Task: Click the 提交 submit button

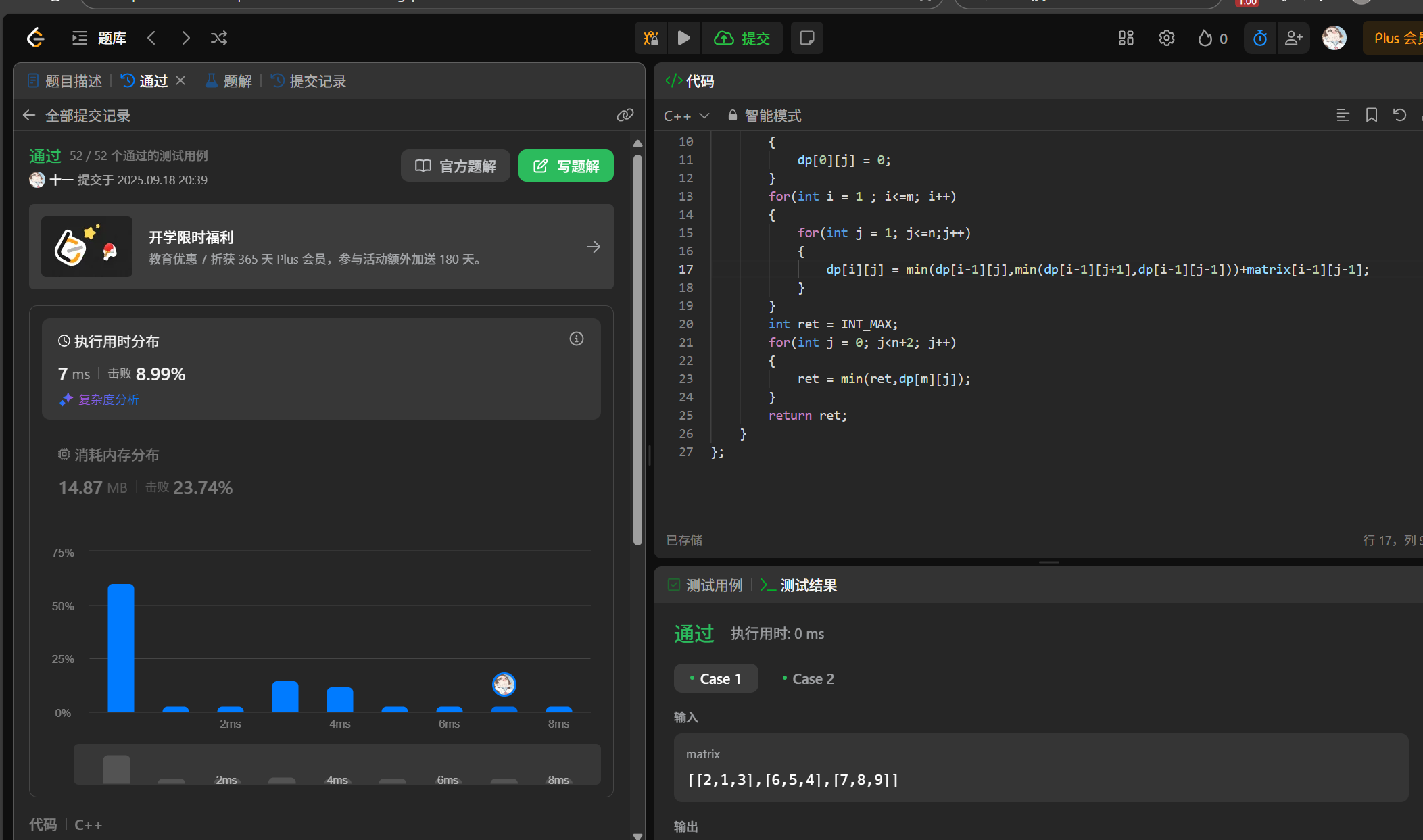Action: click(x=742, y=38)
